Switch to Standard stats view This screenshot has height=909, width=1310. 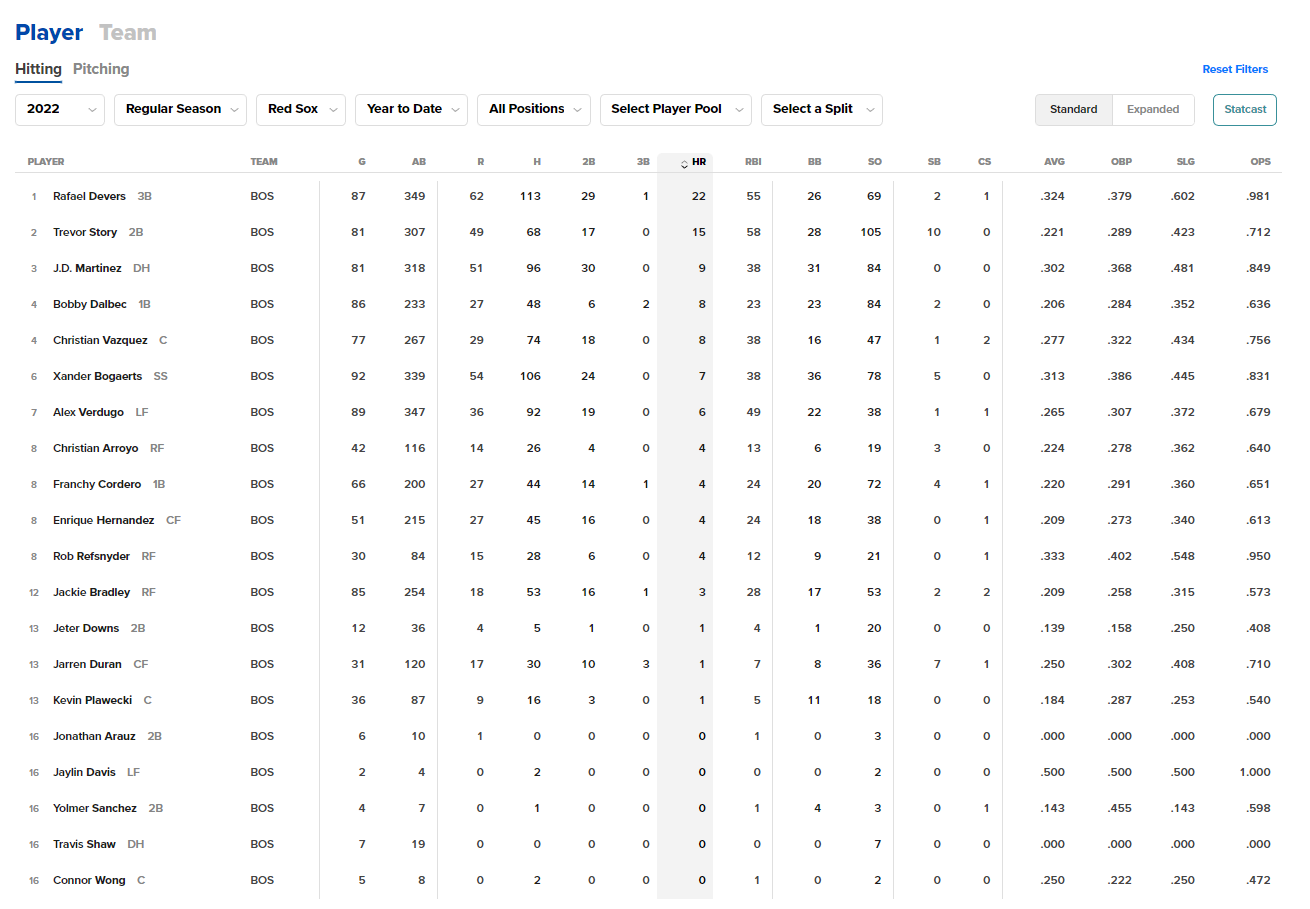[x=1074, y=109]
